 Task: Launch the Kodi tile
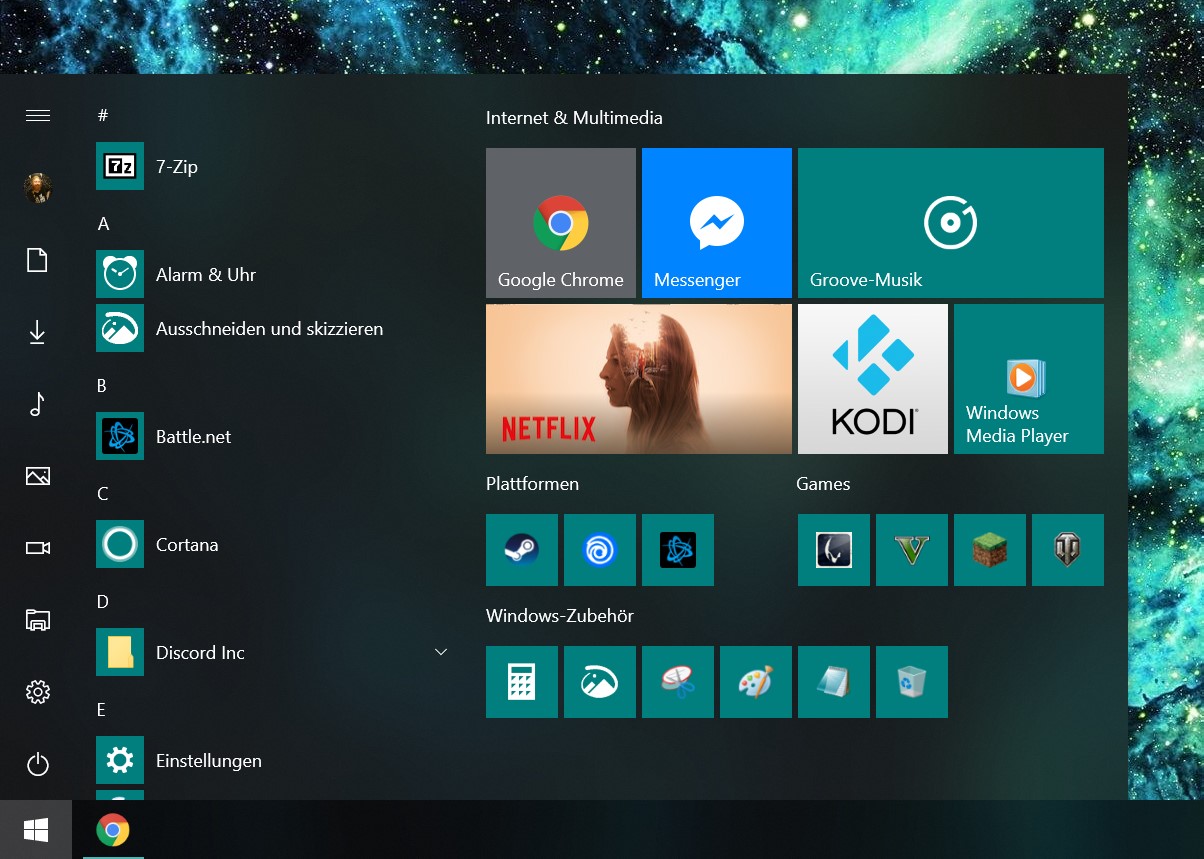pyautogui.click(x=873, y=379)
